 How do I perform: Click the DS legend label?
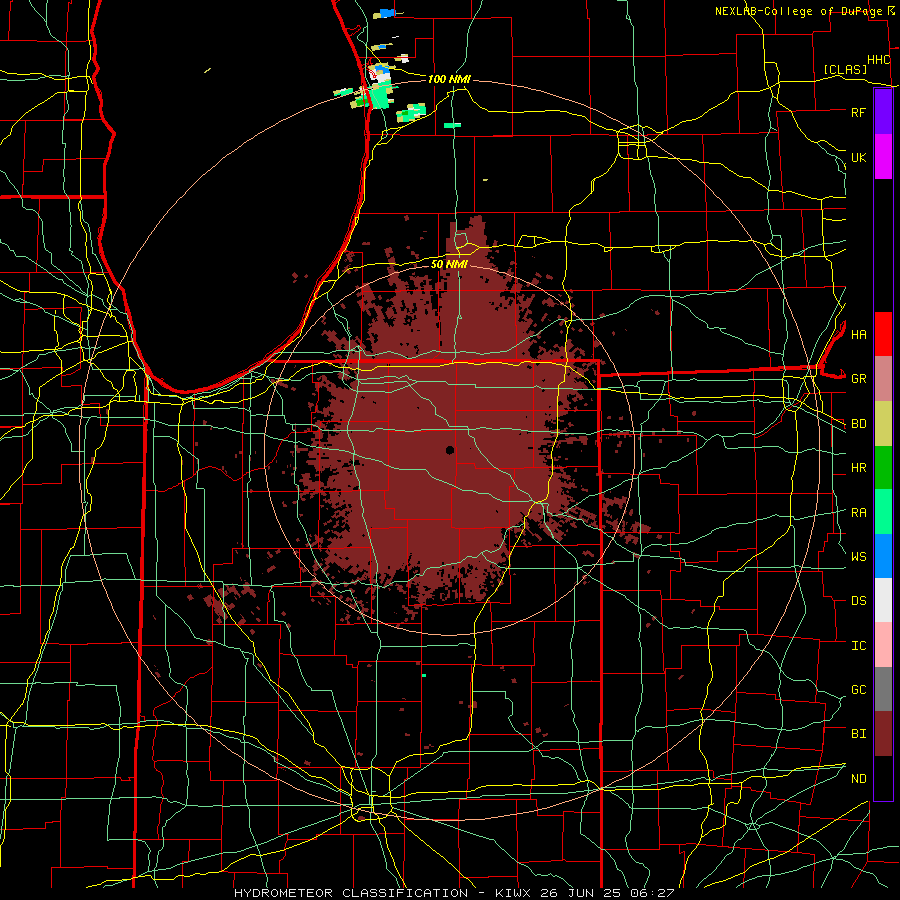tap(859, 601)
